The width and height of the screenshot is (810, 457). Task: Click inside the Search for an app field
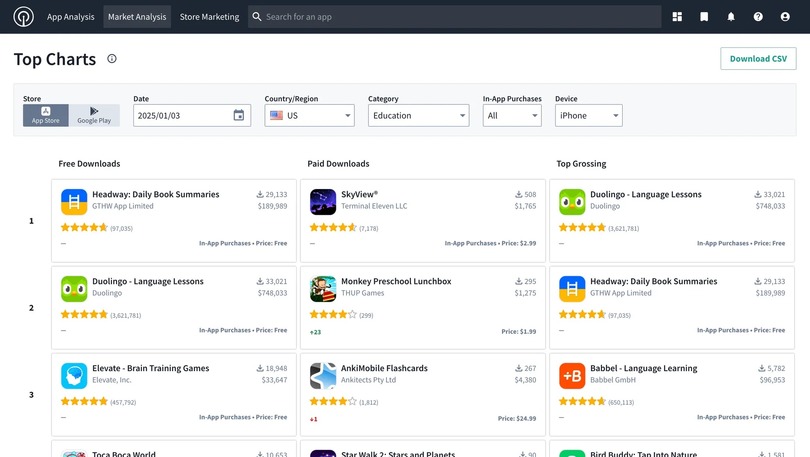tap(455, 17)
